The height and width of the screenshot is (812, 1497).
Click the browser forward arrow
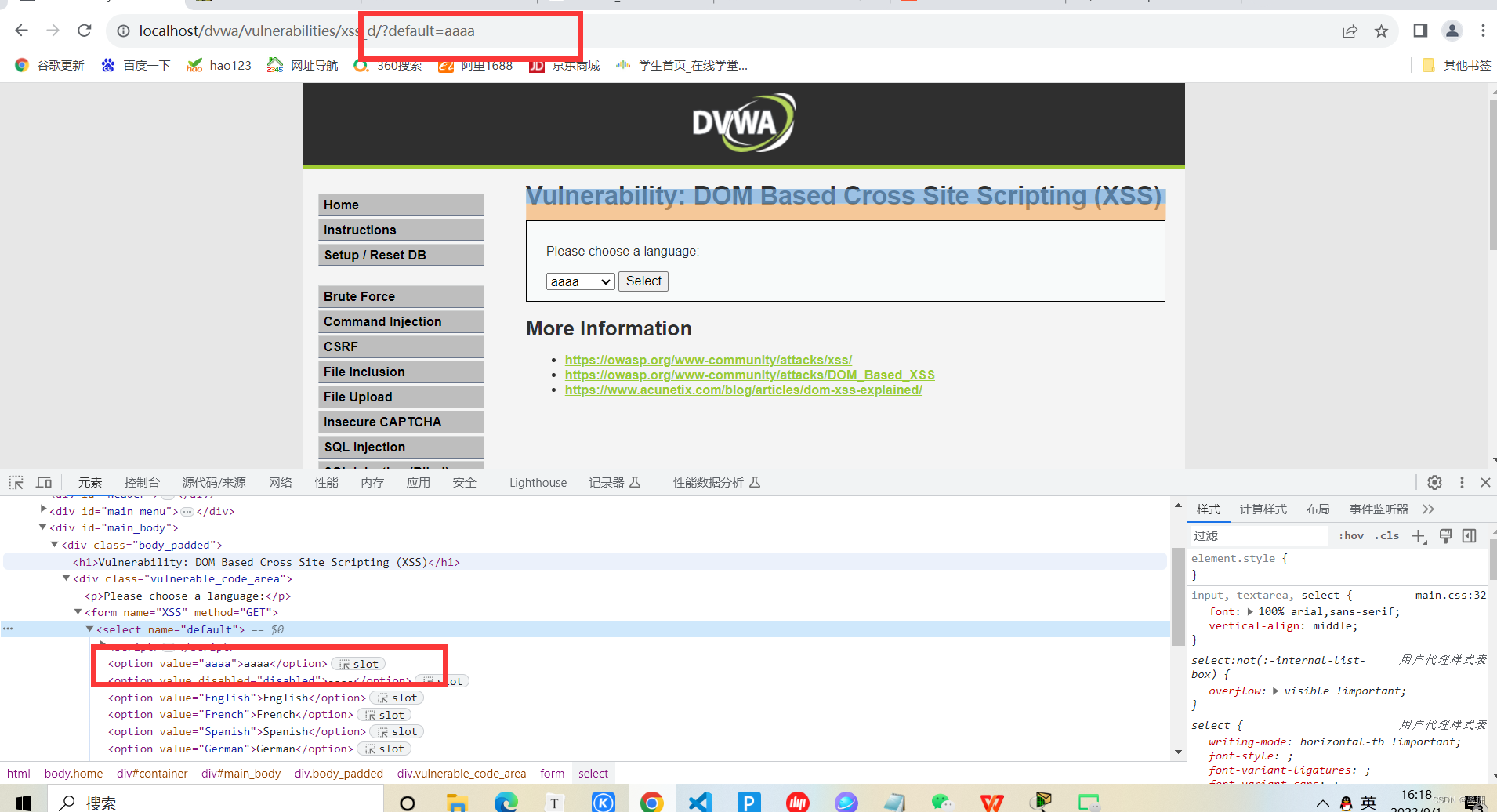[53, 31]
